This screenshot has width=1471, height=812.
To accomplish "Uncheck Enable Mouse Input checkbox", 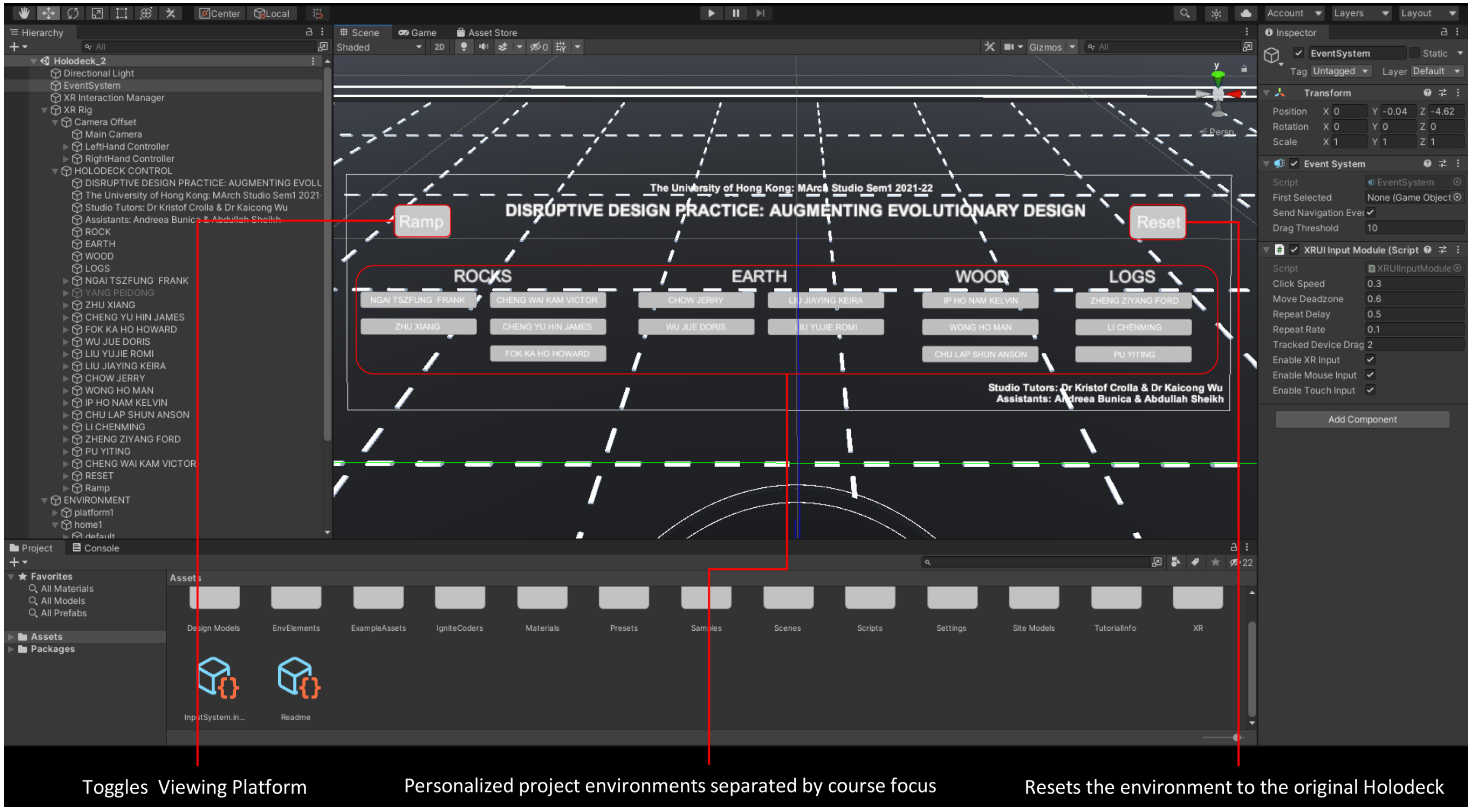I will click(1370, 375).
